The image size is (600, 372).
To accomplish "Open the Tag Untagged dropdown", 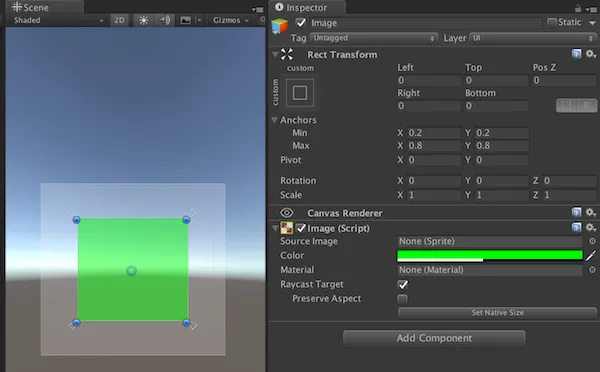I will tap(373, 38).
